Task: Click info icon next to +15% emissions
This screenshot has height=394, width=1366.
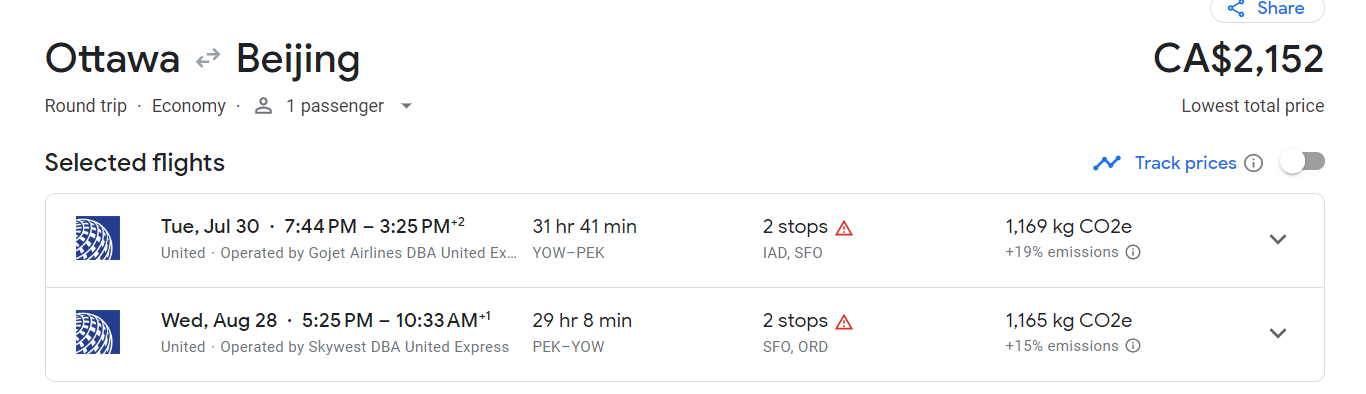Action: pyautogui.click(x=1133, y=346)
